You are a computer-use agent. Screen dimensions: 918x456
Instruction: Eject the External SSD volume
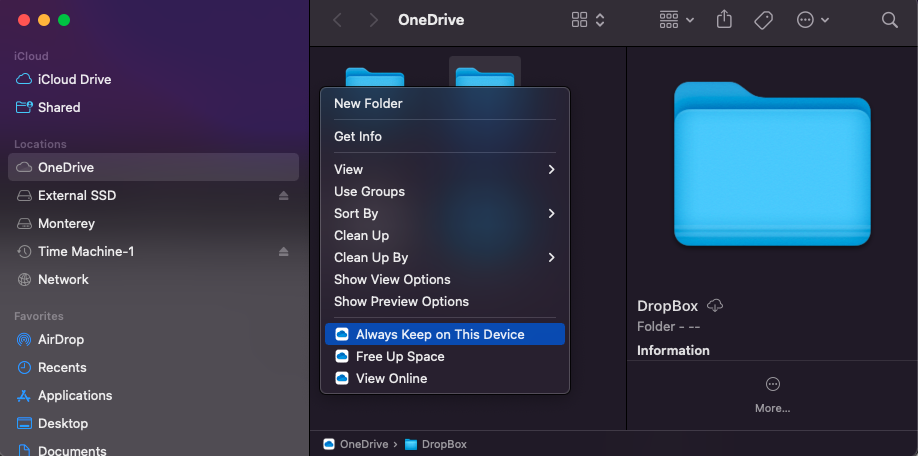tap(284, 196)
